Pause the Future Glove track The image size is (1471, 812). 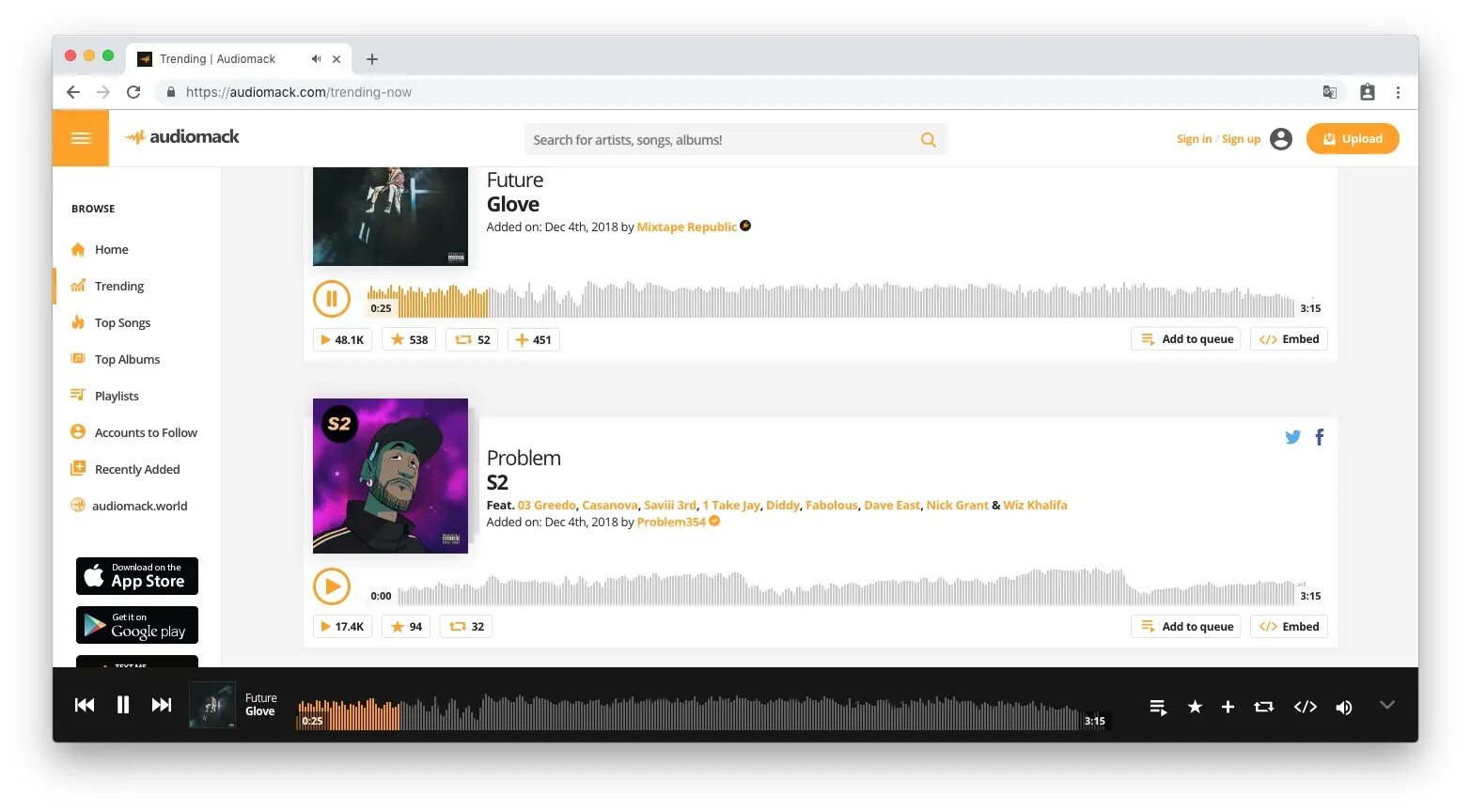point(331,300)
